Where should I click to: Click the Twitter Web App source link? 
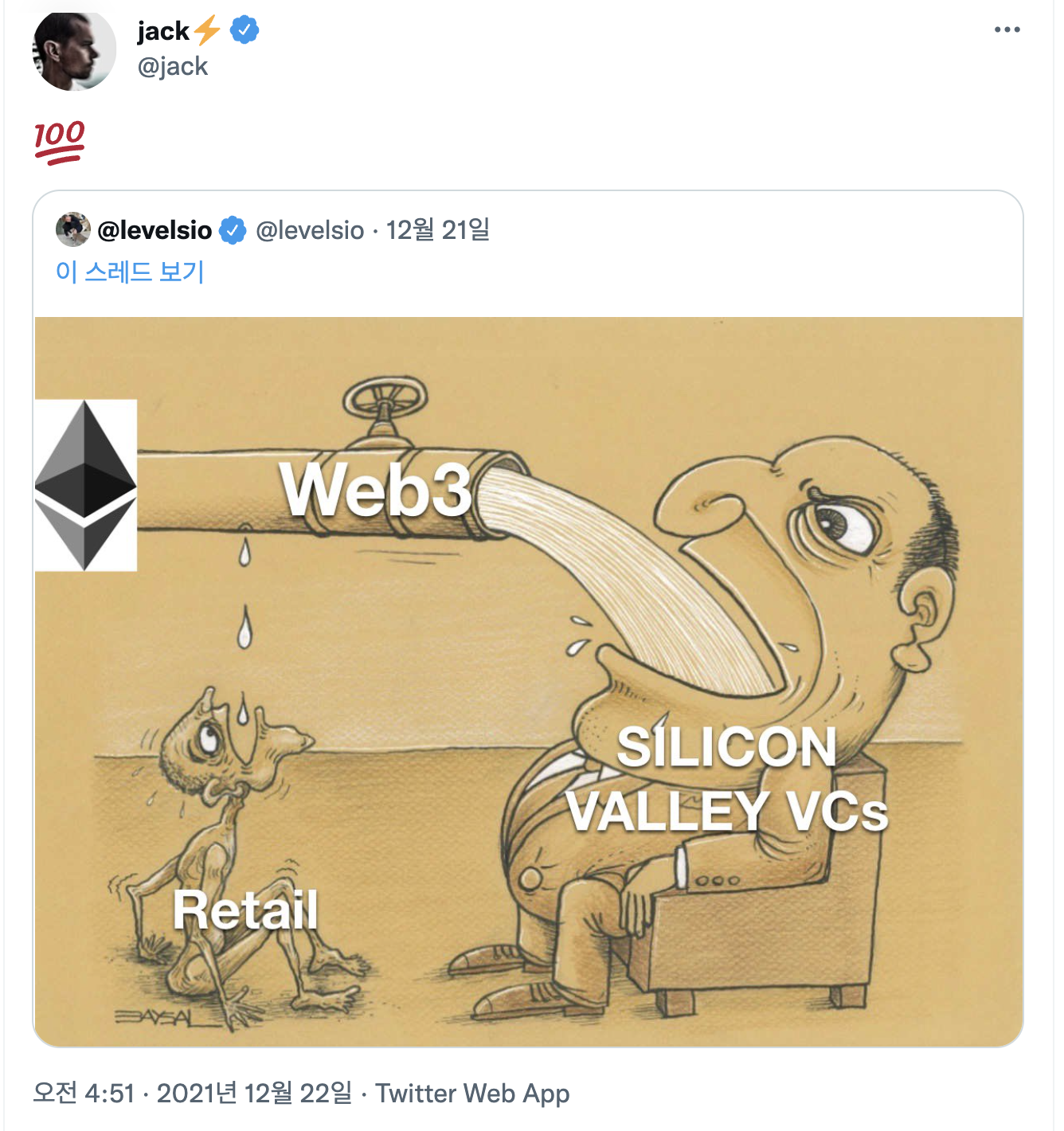[x=472, y=1093]
